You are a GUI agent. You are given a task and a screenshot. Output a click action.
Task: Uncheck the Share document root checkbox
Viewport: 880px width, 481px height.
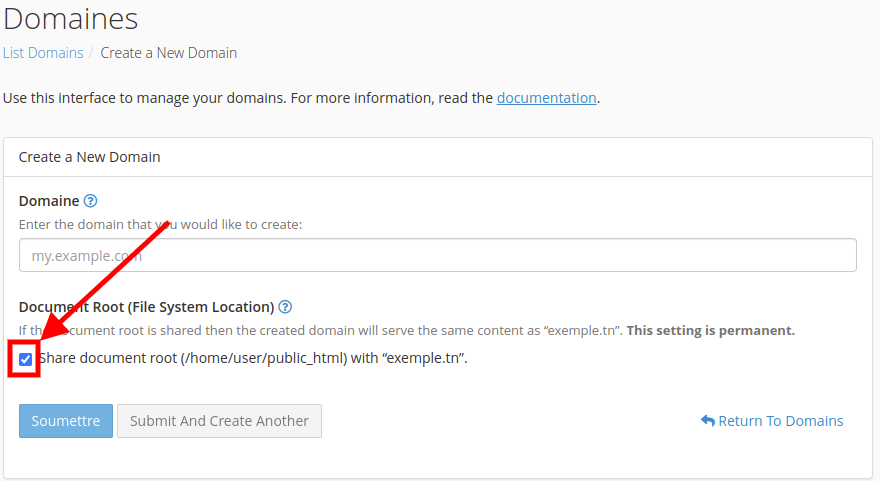click(26, 359)
